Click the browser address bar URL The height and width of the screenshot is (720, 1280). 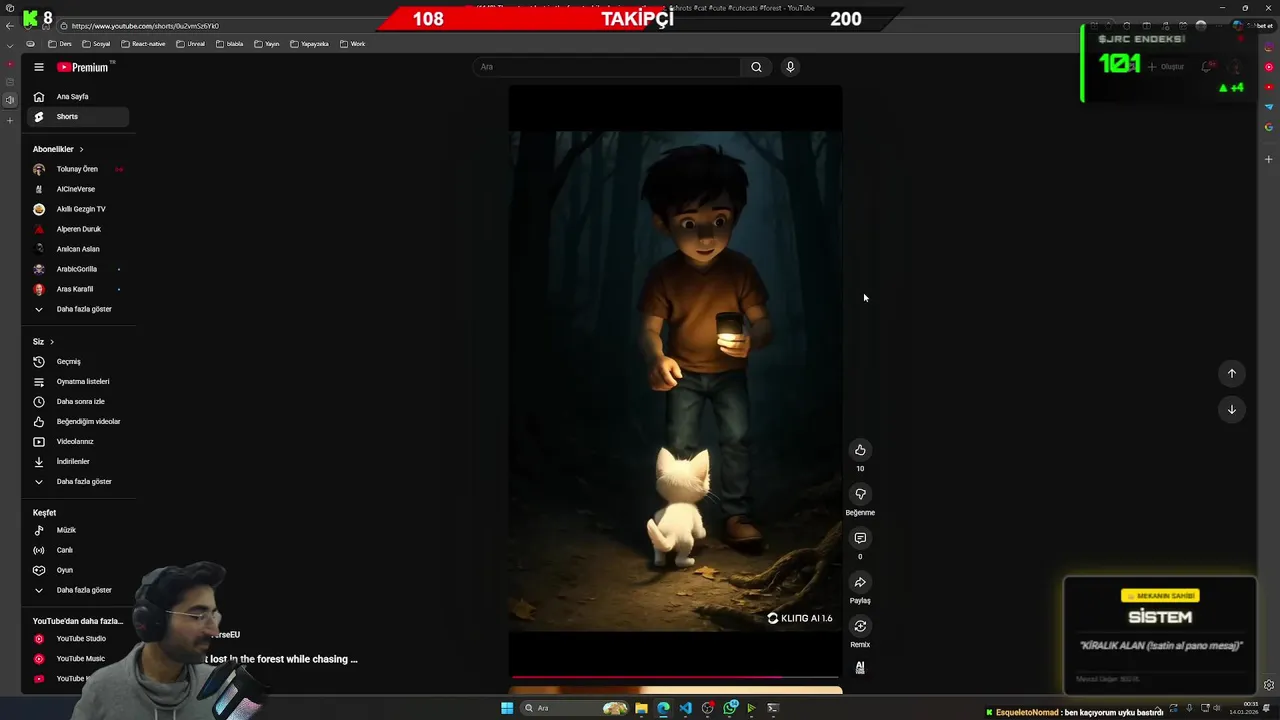[145, 26]
